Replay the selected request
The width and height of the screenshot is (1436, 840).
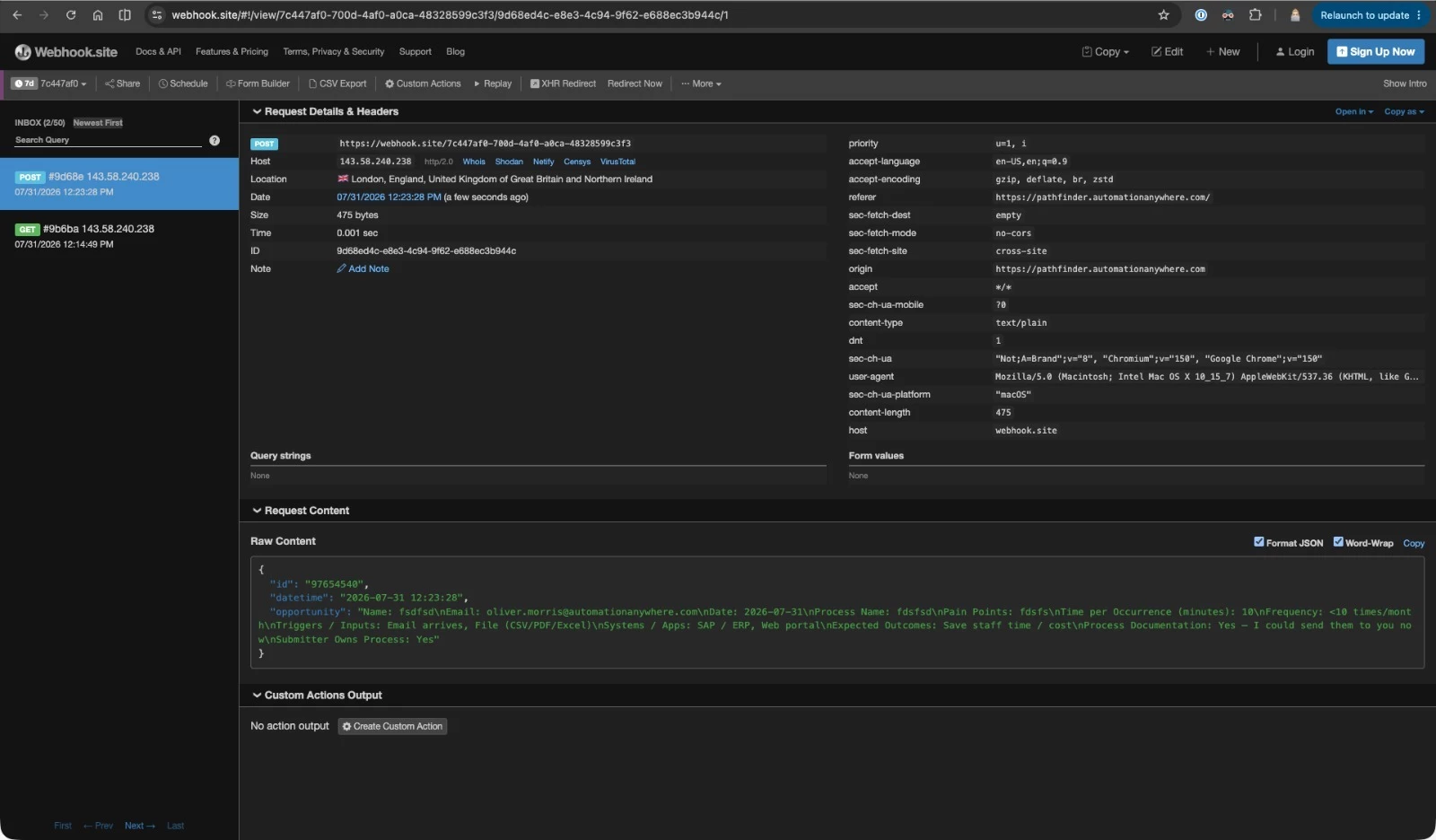coord(493,83)
